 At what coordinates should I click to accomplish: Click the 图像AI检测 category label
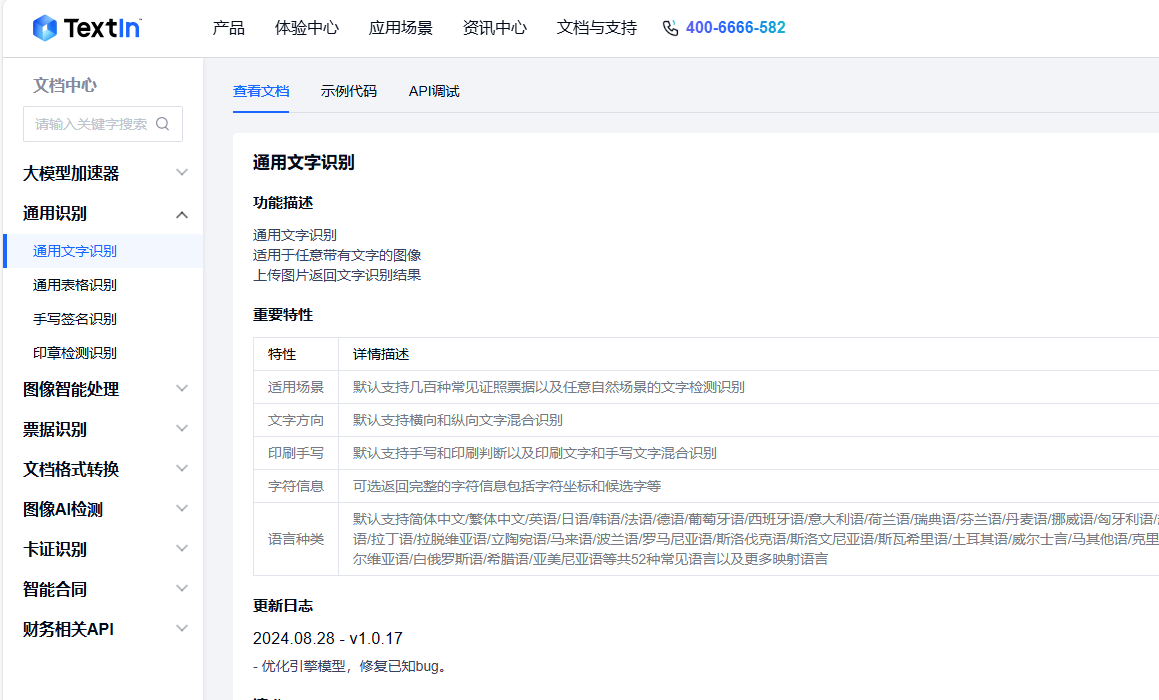[63, 509]
